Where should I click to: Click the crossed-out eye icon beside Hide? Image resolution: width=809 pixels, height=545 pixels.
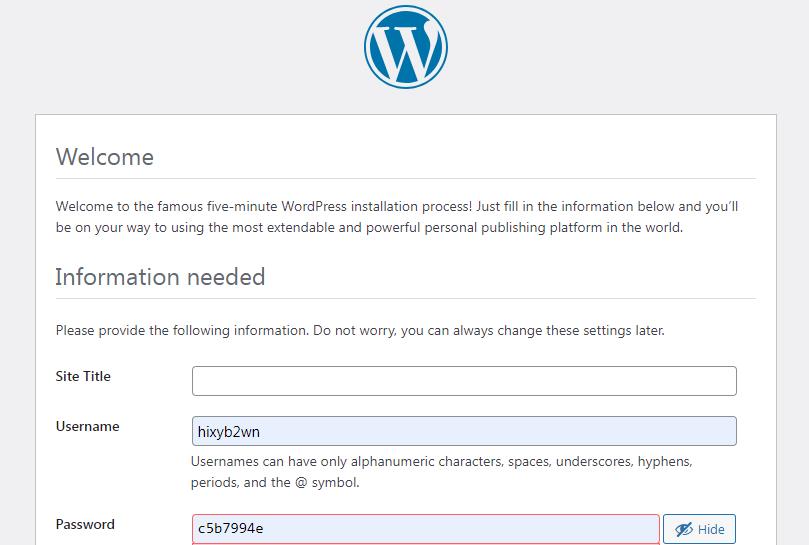684,530
